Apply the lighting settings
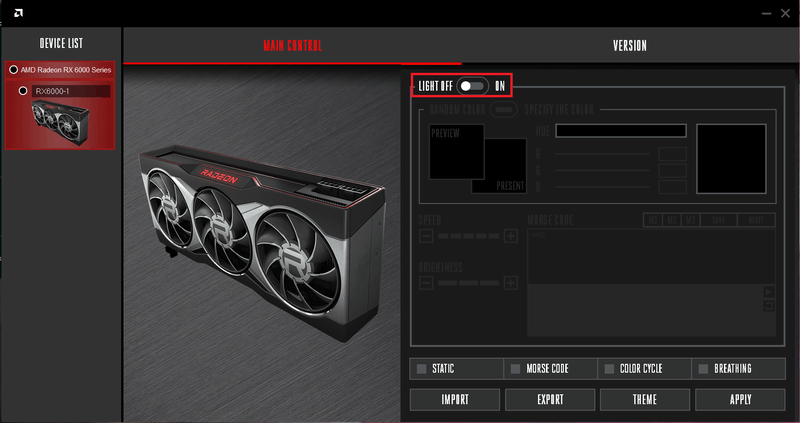Image resolution: width=800 pixels, height=423 pixels. 740,400
